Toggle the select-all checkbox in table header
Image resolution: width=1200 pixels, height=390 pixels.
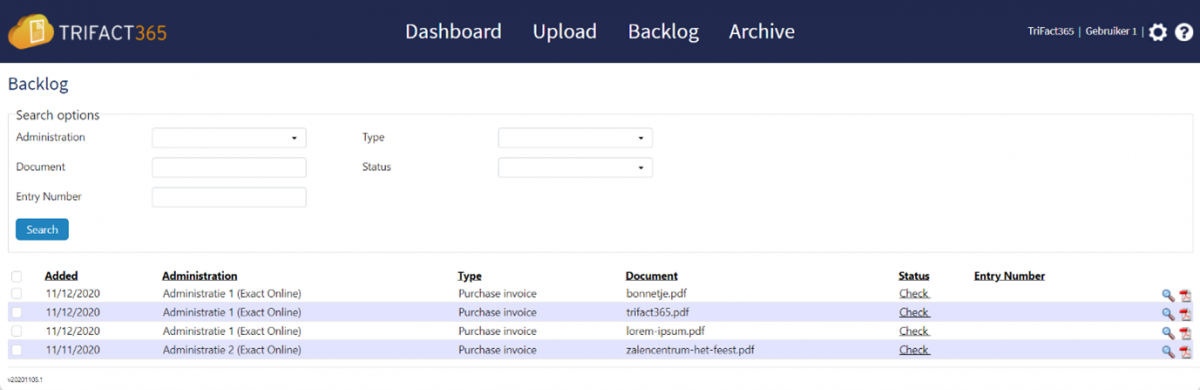tap(16, 276)
